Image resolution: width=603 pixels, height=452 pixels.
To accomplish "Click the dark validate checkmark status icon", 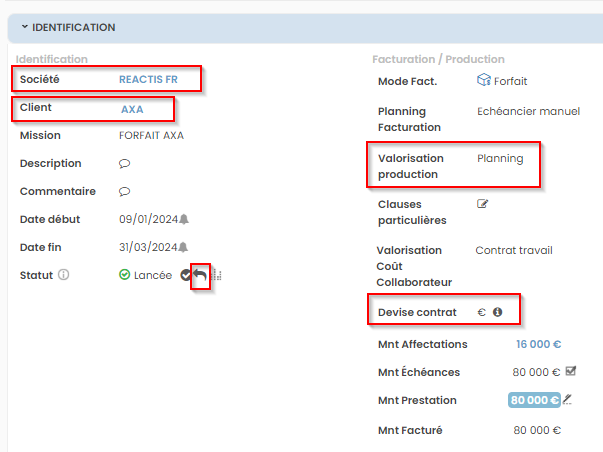I will (x=186, y=275).
